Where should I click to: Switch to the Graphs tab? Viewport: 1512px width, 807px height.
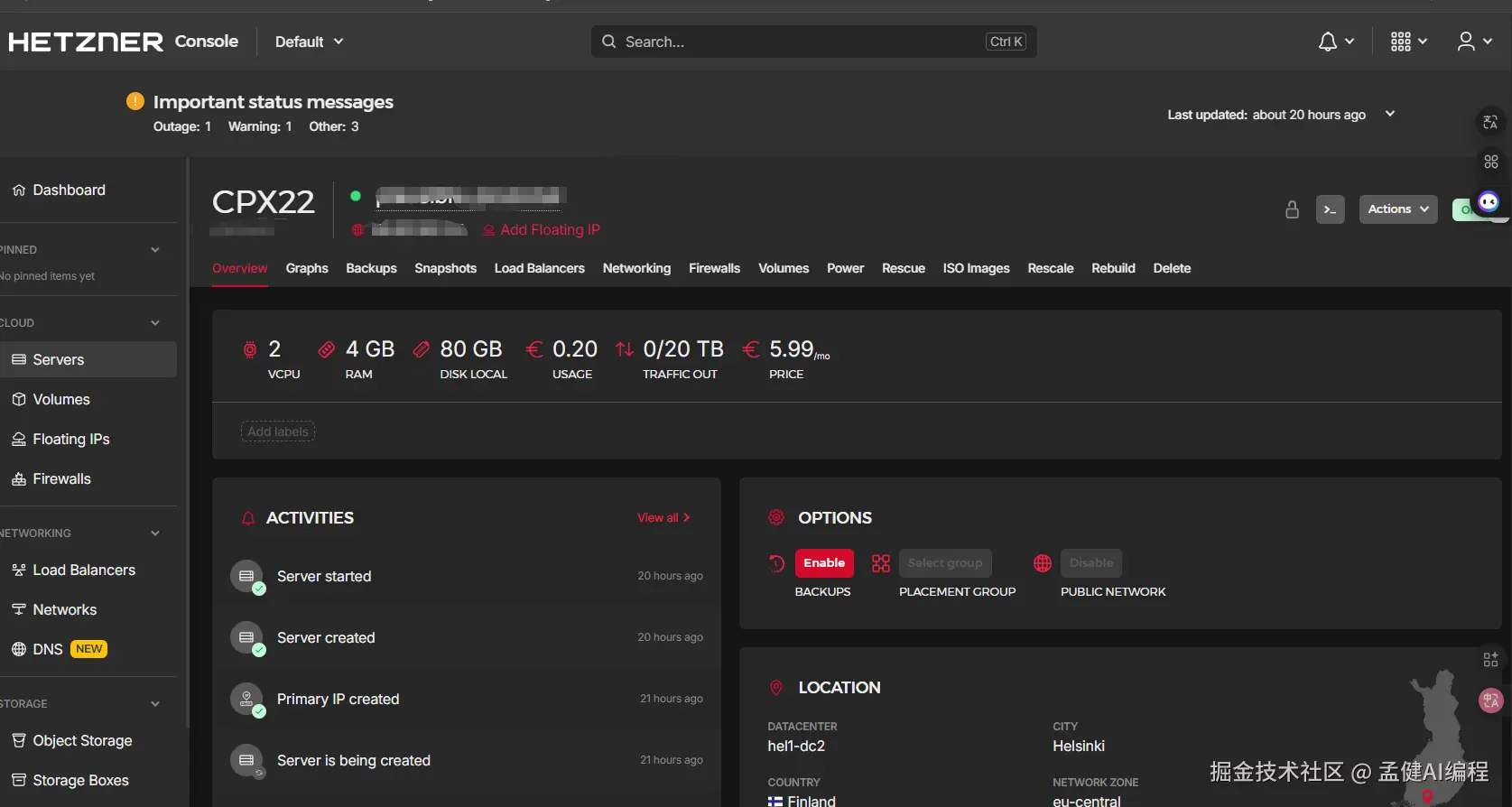307,268
